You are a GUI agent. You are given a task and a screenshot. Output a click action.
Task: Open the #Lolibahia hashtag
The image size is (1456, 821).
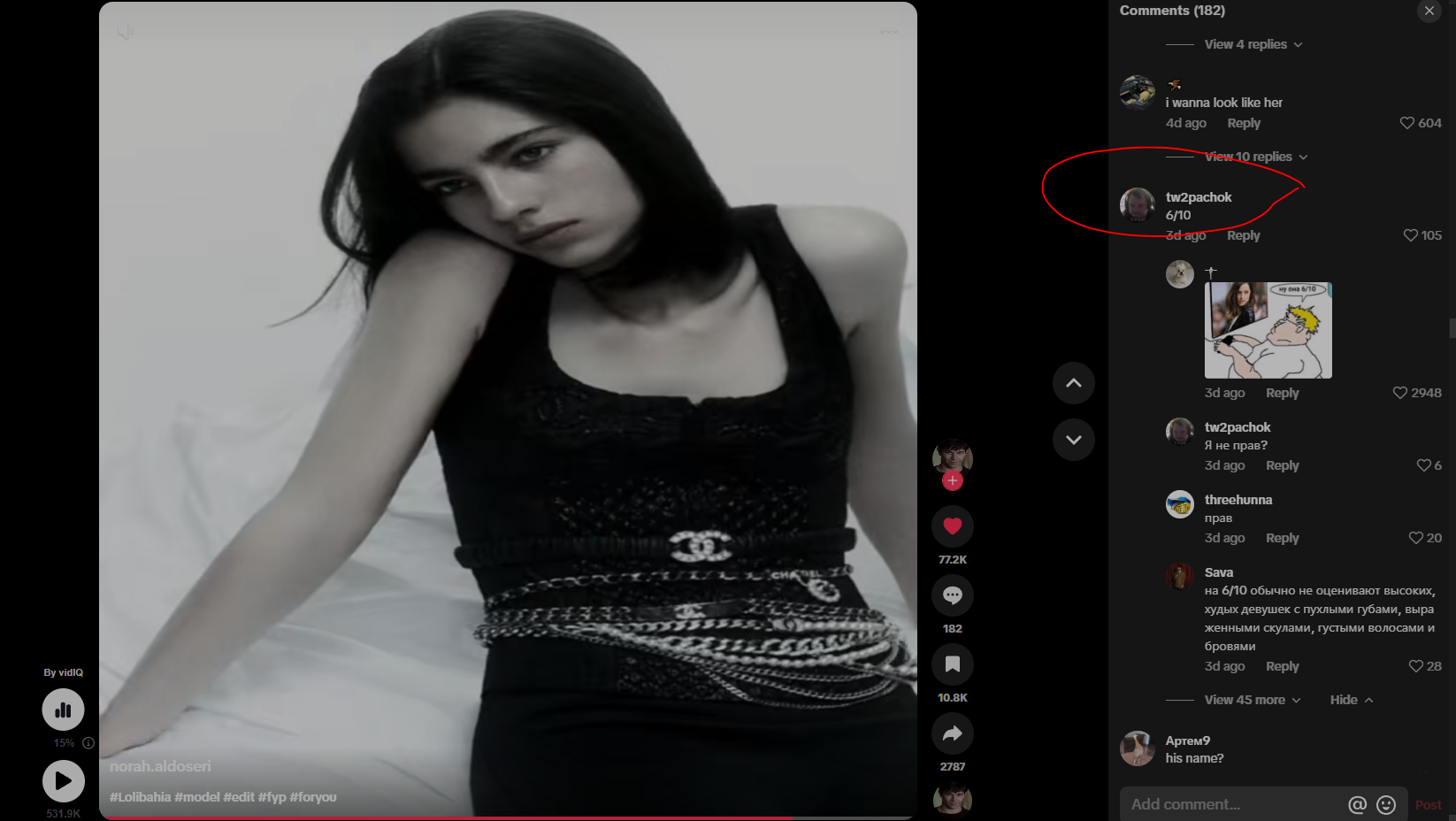140,797
